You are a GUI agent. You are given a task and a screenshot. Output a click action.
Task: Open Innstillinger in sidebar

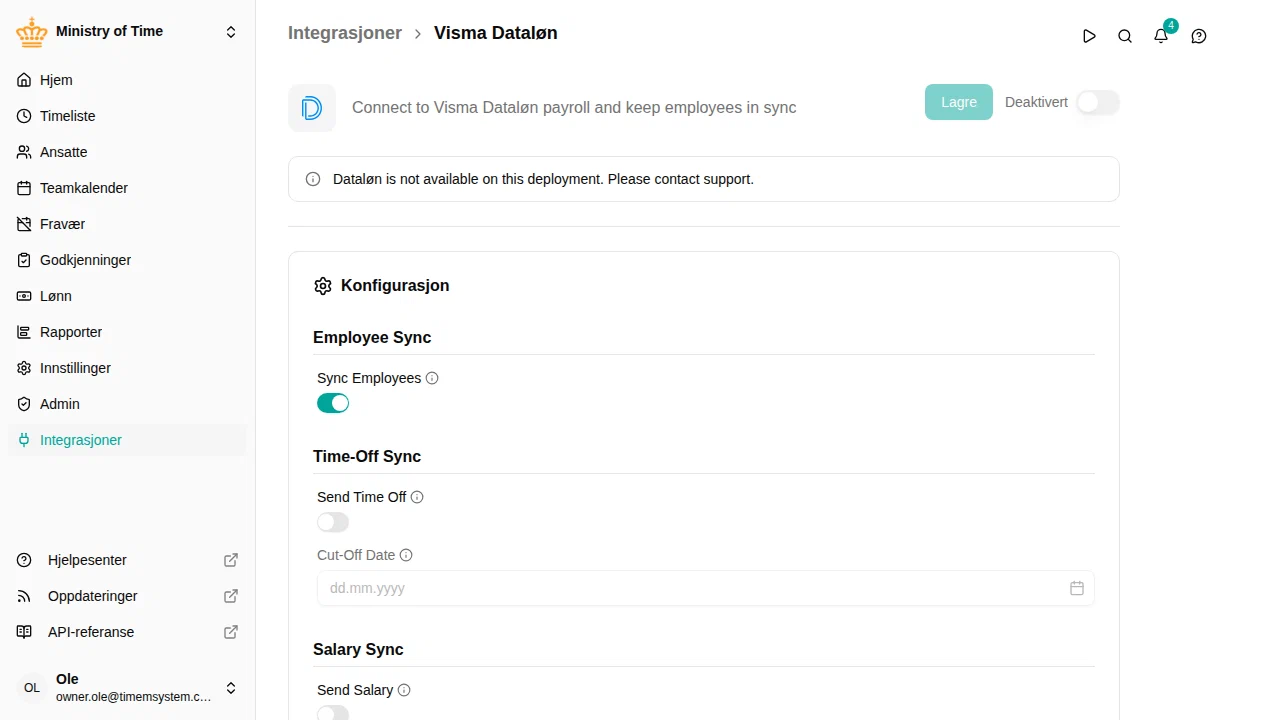click(127, 368)
